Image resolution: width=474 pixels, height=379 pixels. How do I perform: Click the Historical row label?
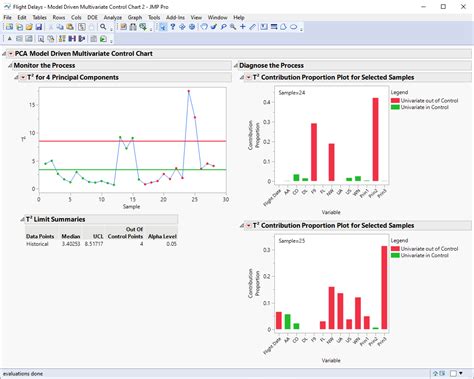37,244
